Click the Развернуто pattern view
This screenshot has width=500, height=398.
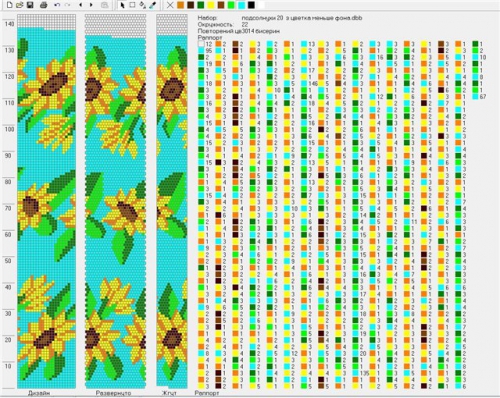pos(115,201)
